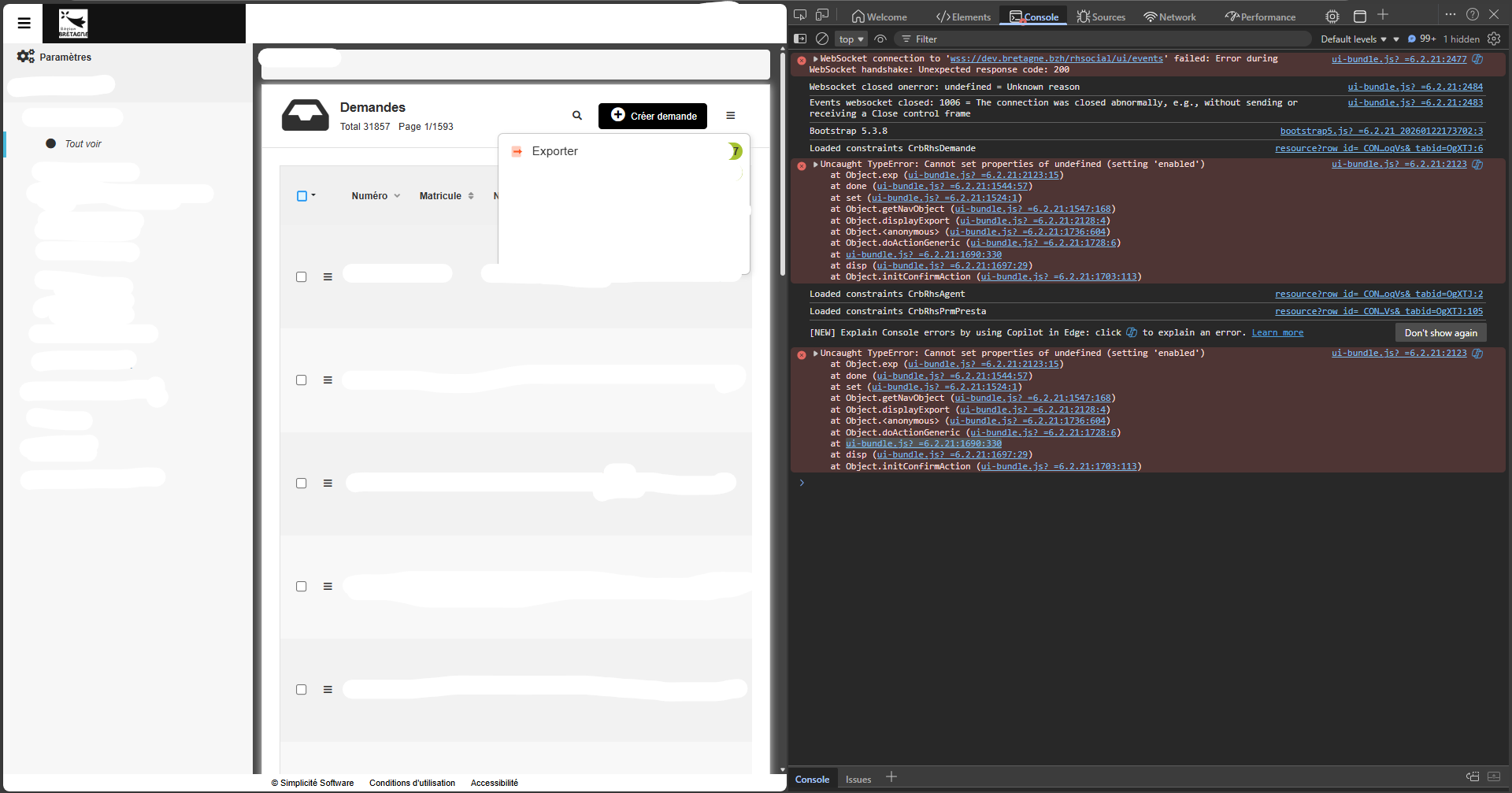Toggle the device emulation icon in DevTools
This screenshot has width=1512, height=793.
(x=822, y=15)
